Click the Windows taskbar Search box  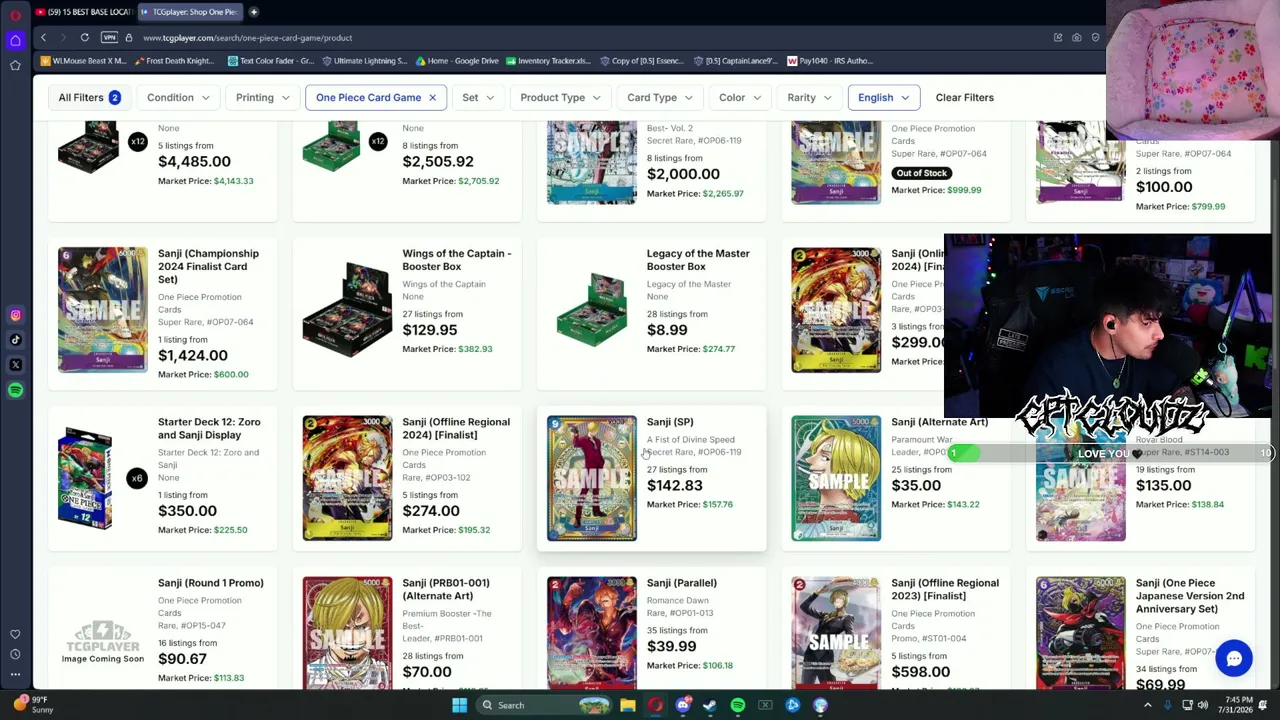(x=543, y=705)
